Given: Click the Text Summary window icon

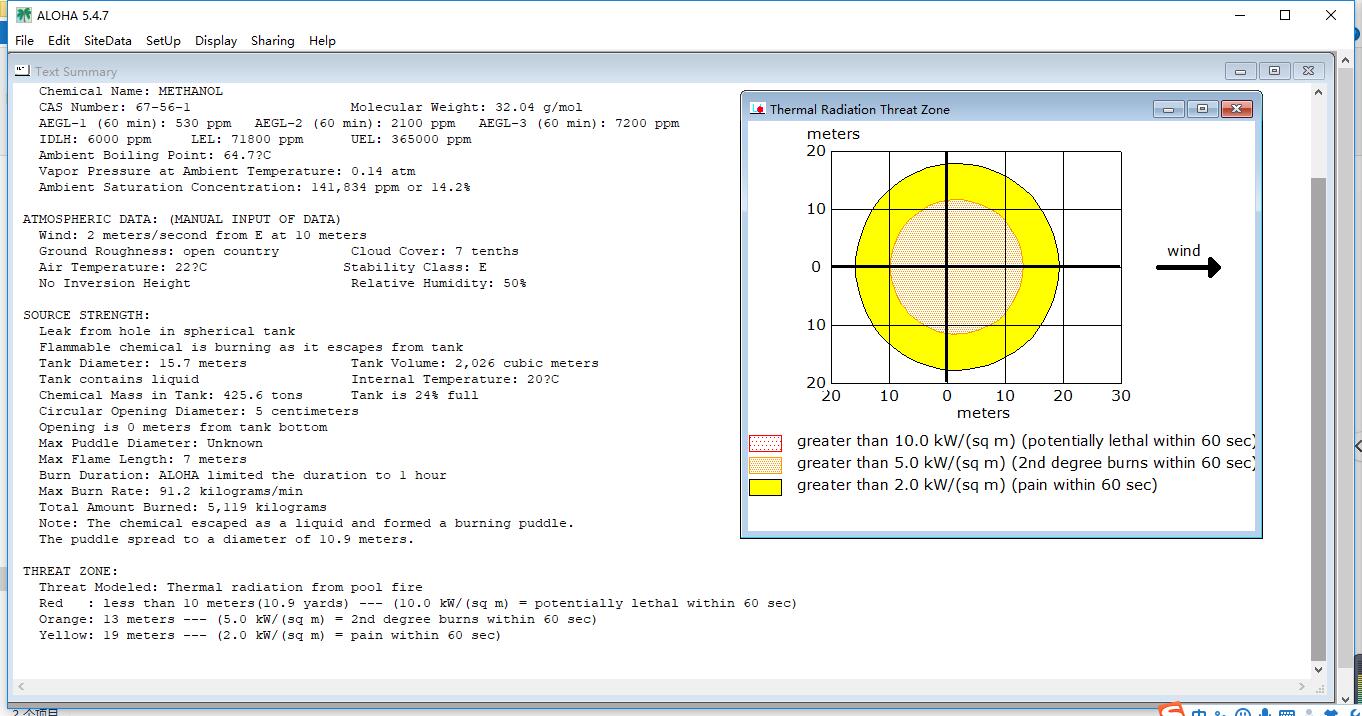Looking at the screenshot, I should tap(22, 71).
